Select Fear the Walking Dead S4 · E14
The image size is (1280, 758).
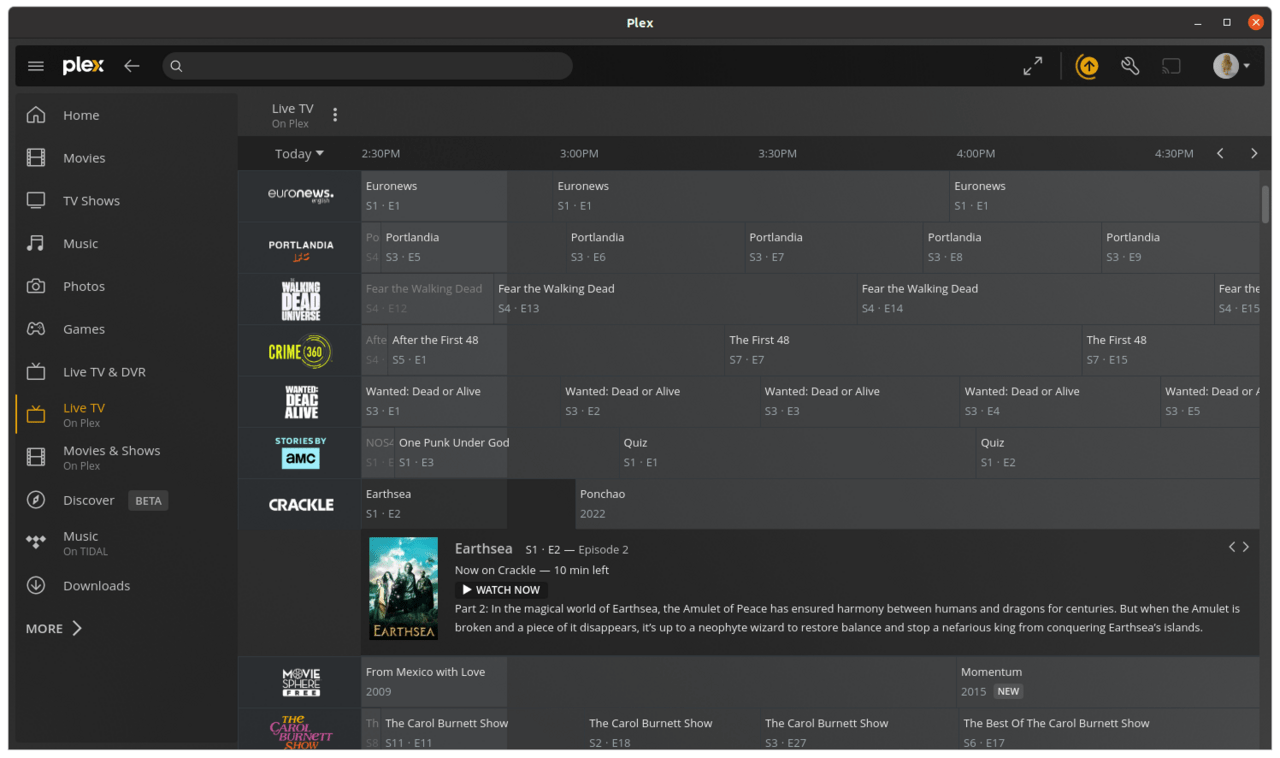click(x=1034, y=299)
